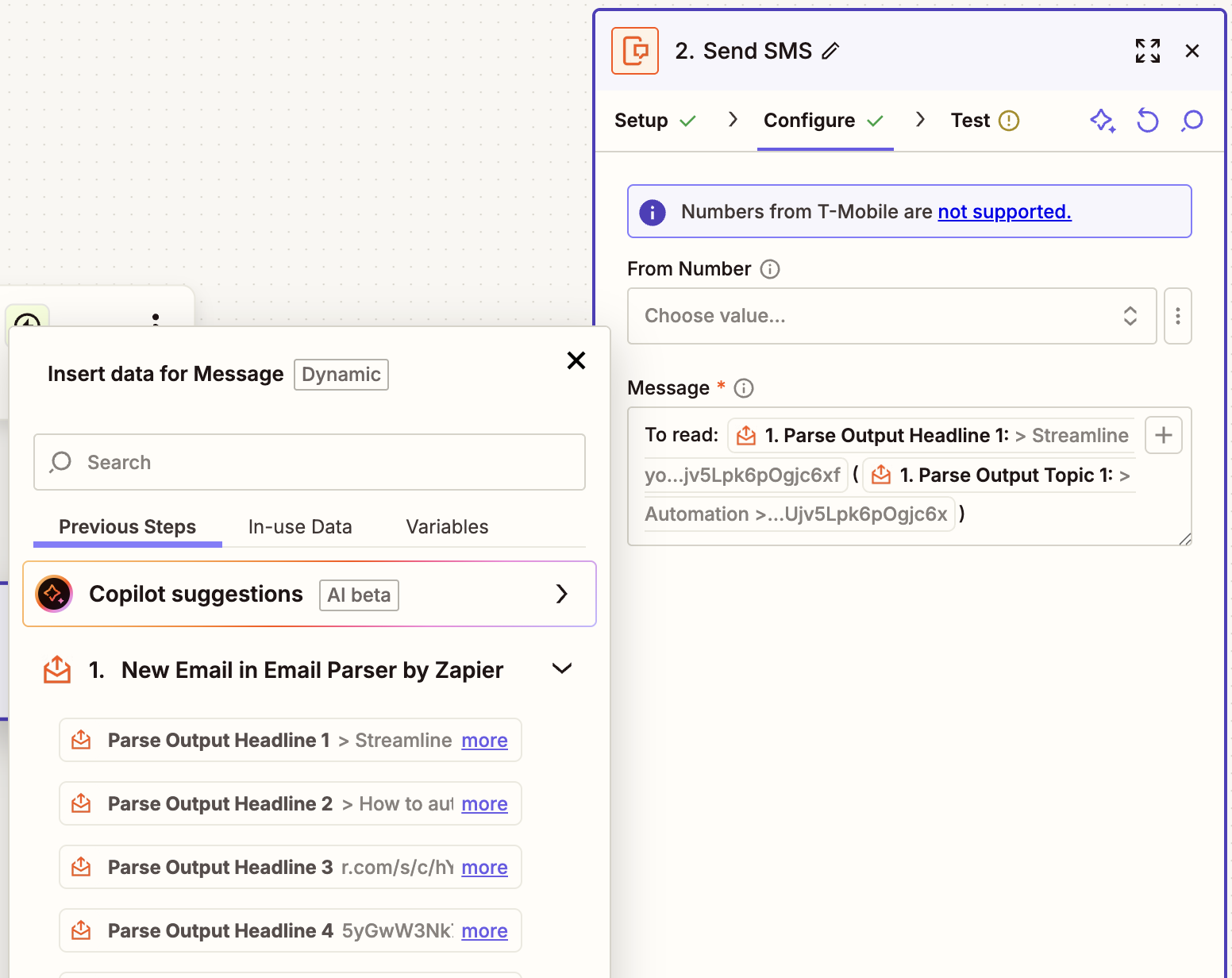Viewport: 1232px width, 978px height.
Task: Insert Parse Output Headline 3 data
Action: (x=291, y=867)
